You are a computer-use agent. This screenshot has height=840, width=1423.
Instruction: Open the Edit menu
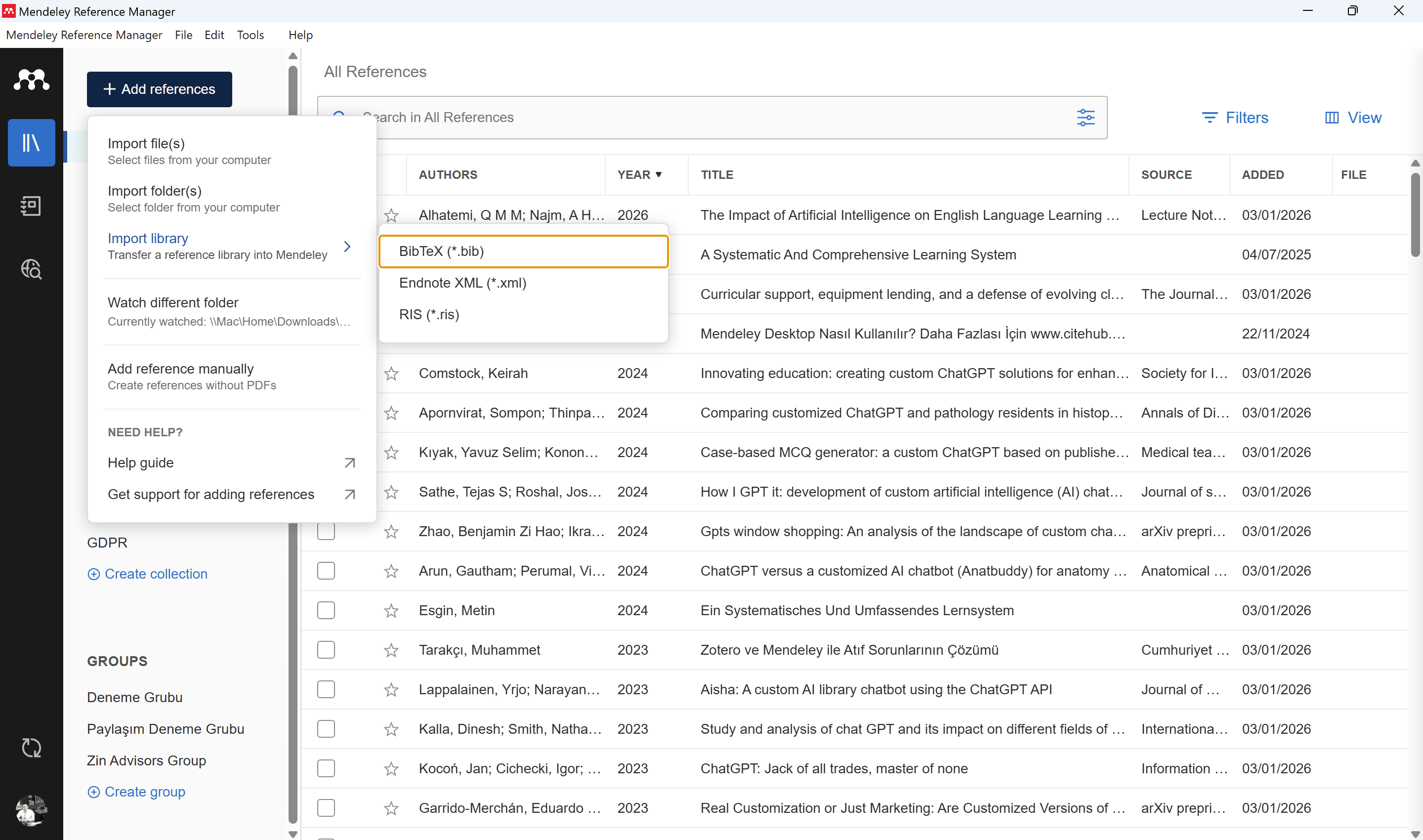tap(214, 35)
